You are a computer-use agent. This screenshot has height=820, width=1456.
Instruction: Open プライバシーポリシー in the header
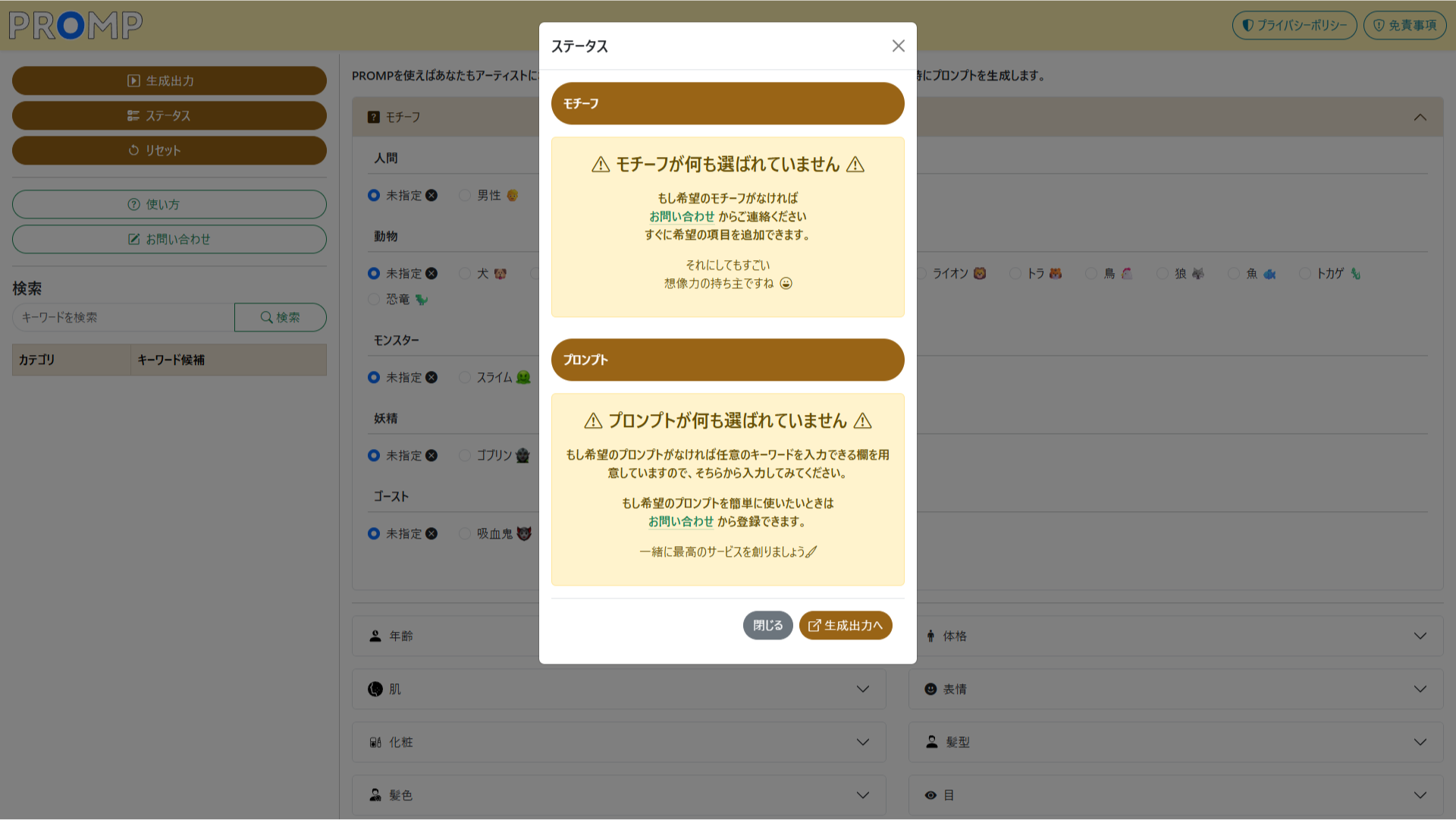coord(1294,25)
